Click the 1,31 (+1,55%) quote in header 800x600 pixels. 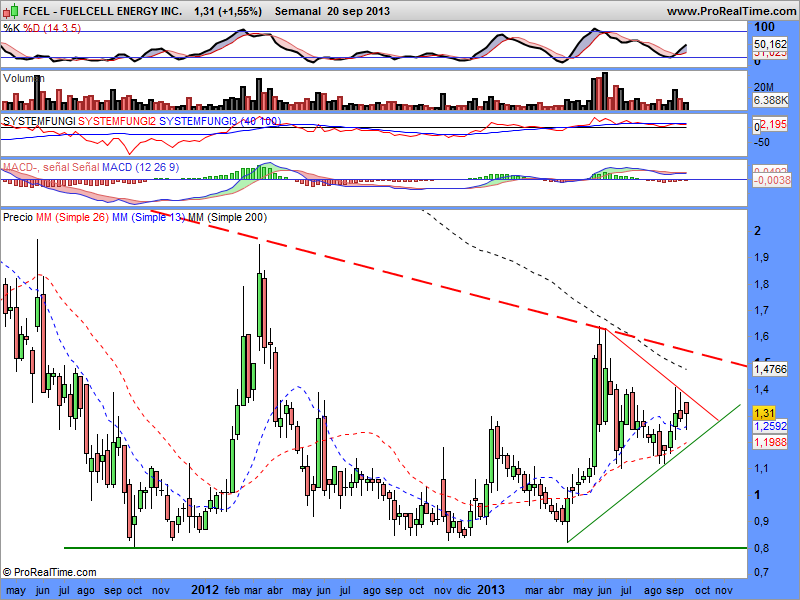(x=228, y=11)
